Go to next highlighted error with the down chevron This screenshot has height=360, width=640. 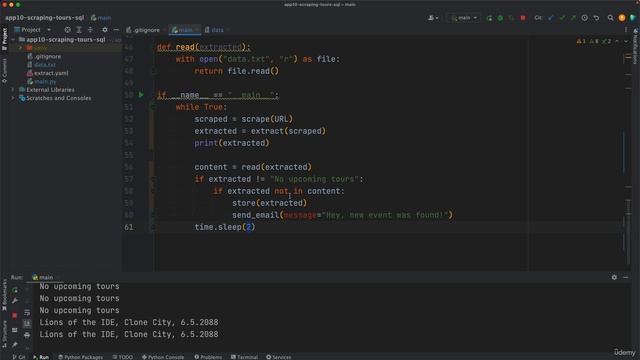coord(626,41)
